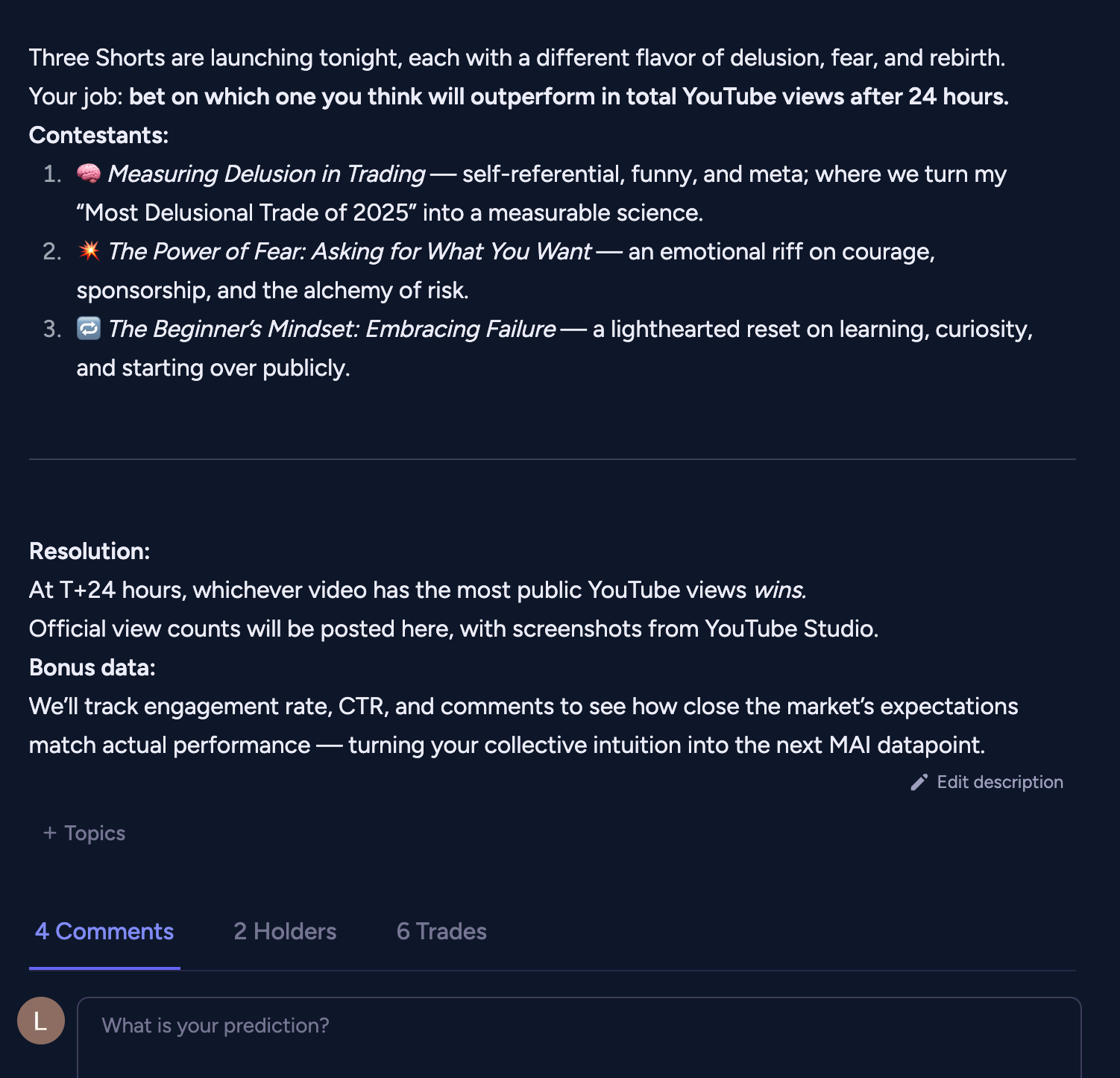Click the collision emoji beside Power of Fear
Screen dimensions: 1120x1078
pos(89,251)
